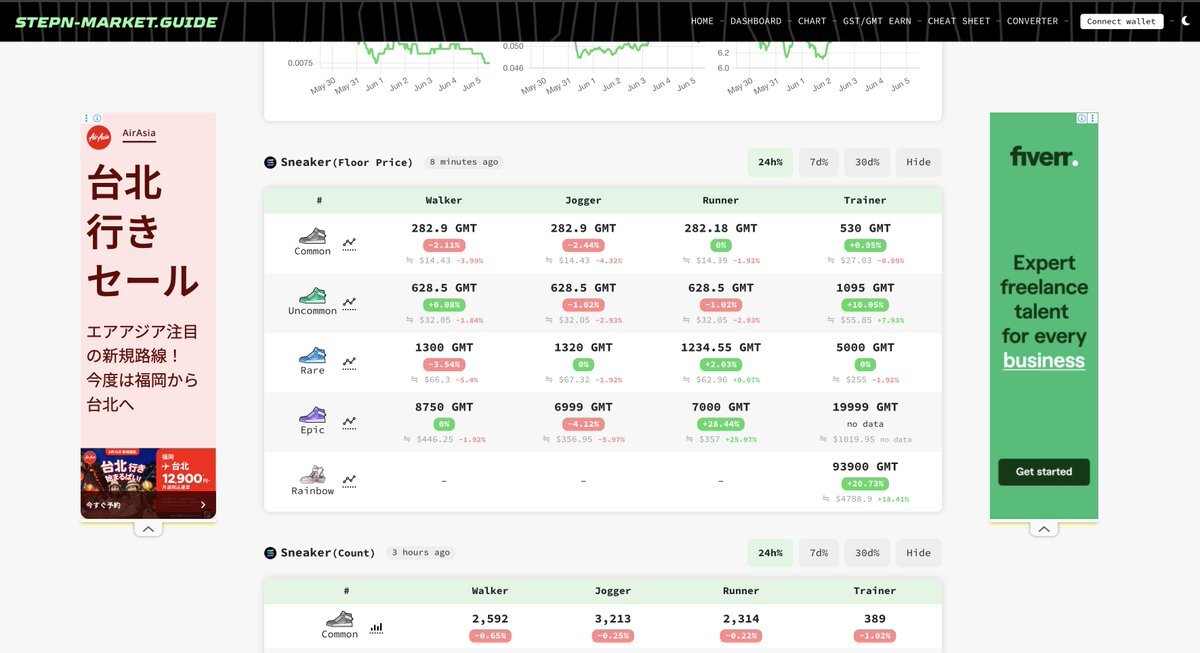
Task: Click the 8 minutes ago timestamp badge
Action: (x=463, y=162)
